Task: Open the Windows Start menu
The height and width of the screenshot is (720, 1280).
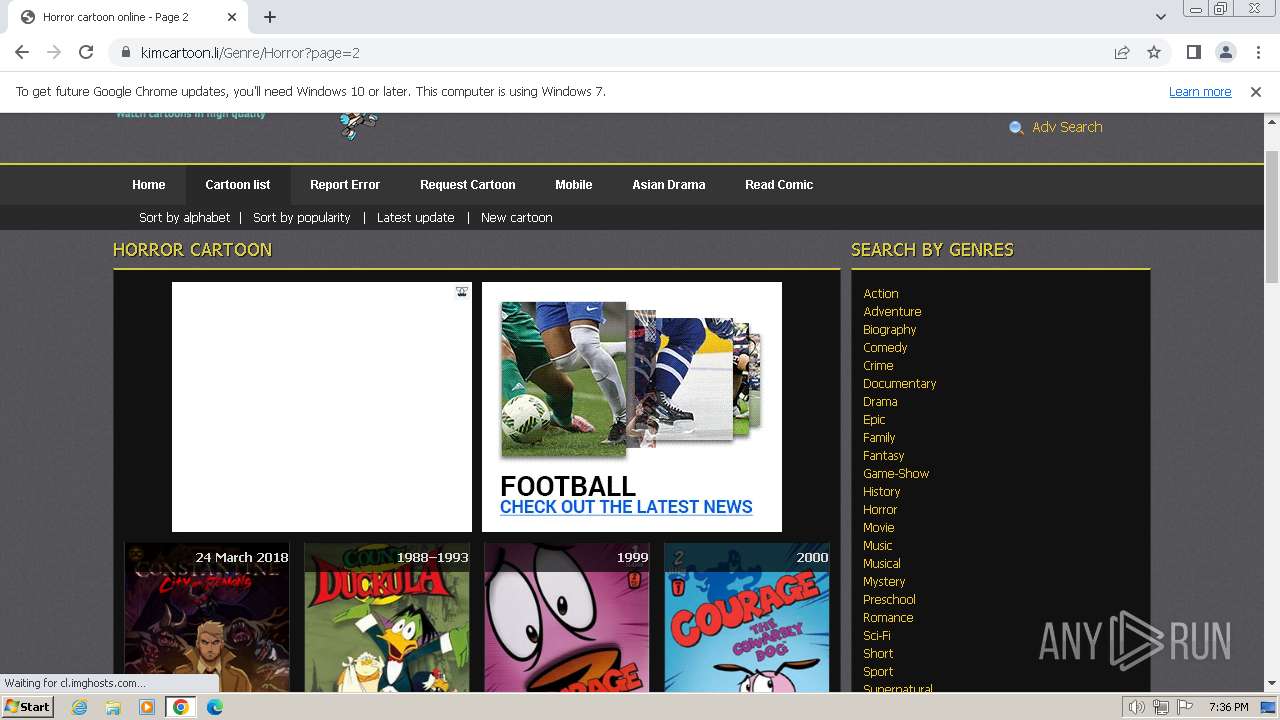Action: point(27,707)
